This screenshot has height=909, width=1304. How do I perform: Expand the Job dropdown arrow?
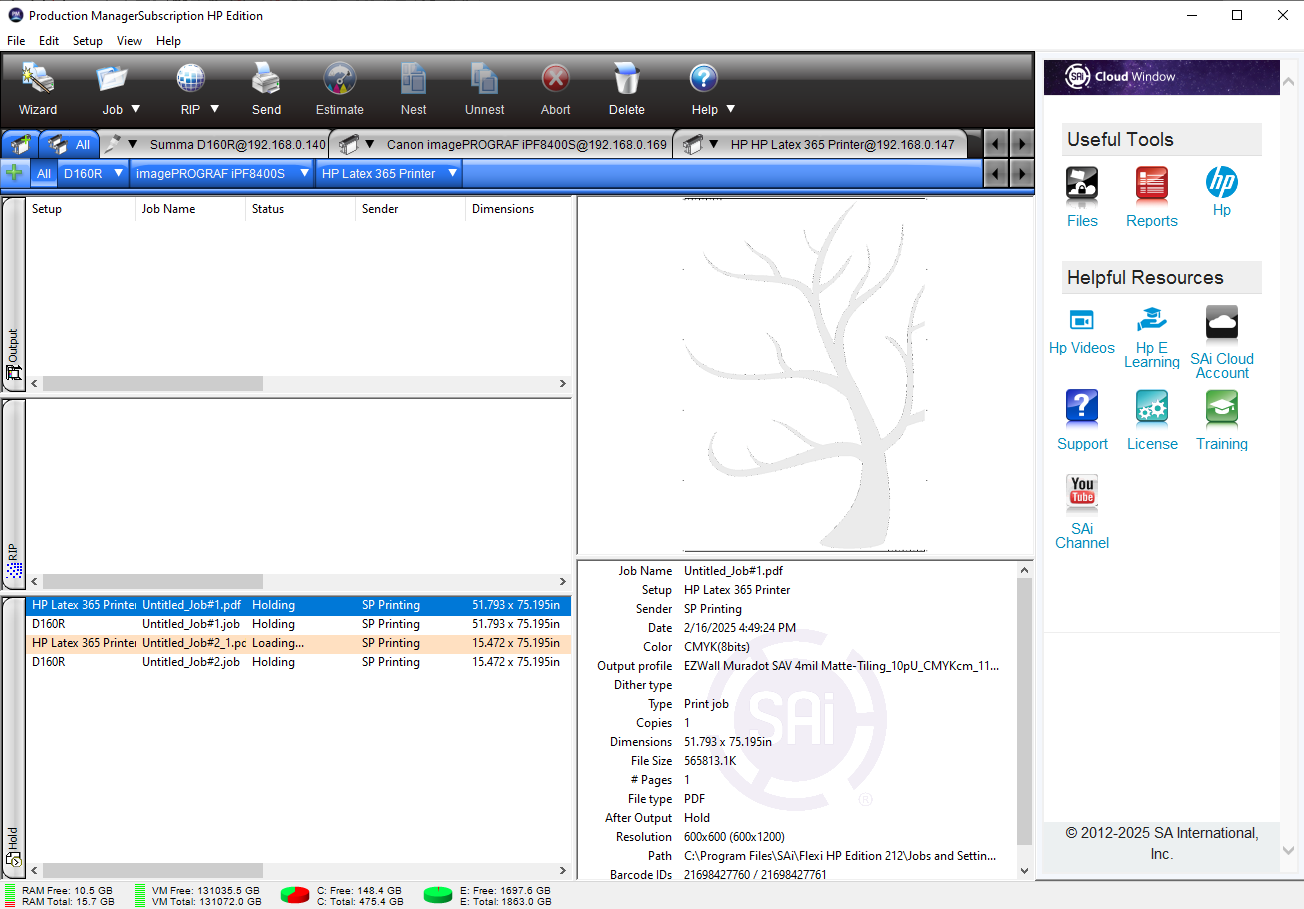pos(136,109)
